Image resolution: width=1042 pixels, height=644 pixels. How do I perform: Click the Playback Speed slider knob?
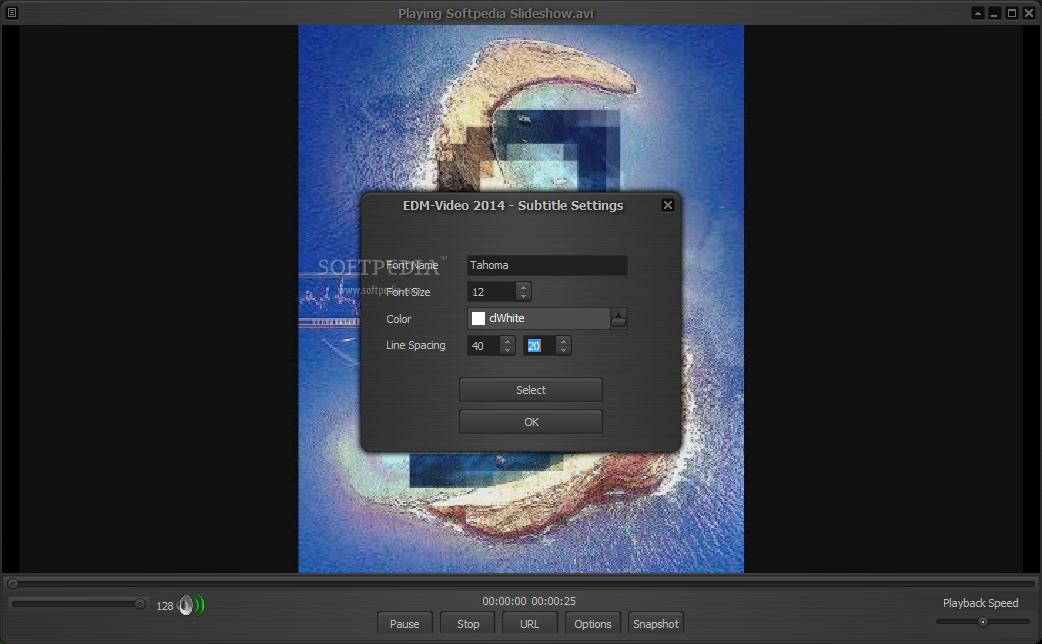point(983,622)
